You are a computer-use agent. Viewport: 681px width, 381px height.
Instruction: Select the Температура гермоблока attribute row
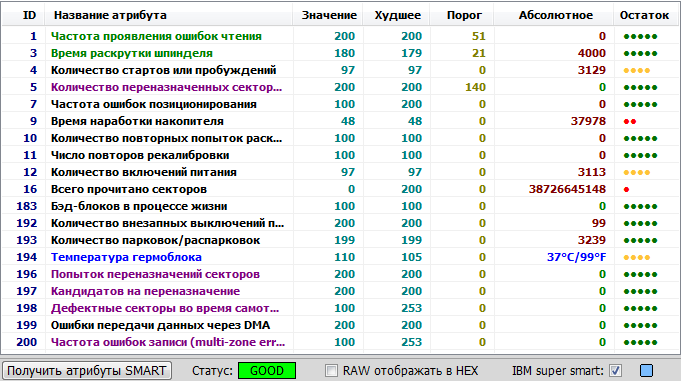(340, 257)
